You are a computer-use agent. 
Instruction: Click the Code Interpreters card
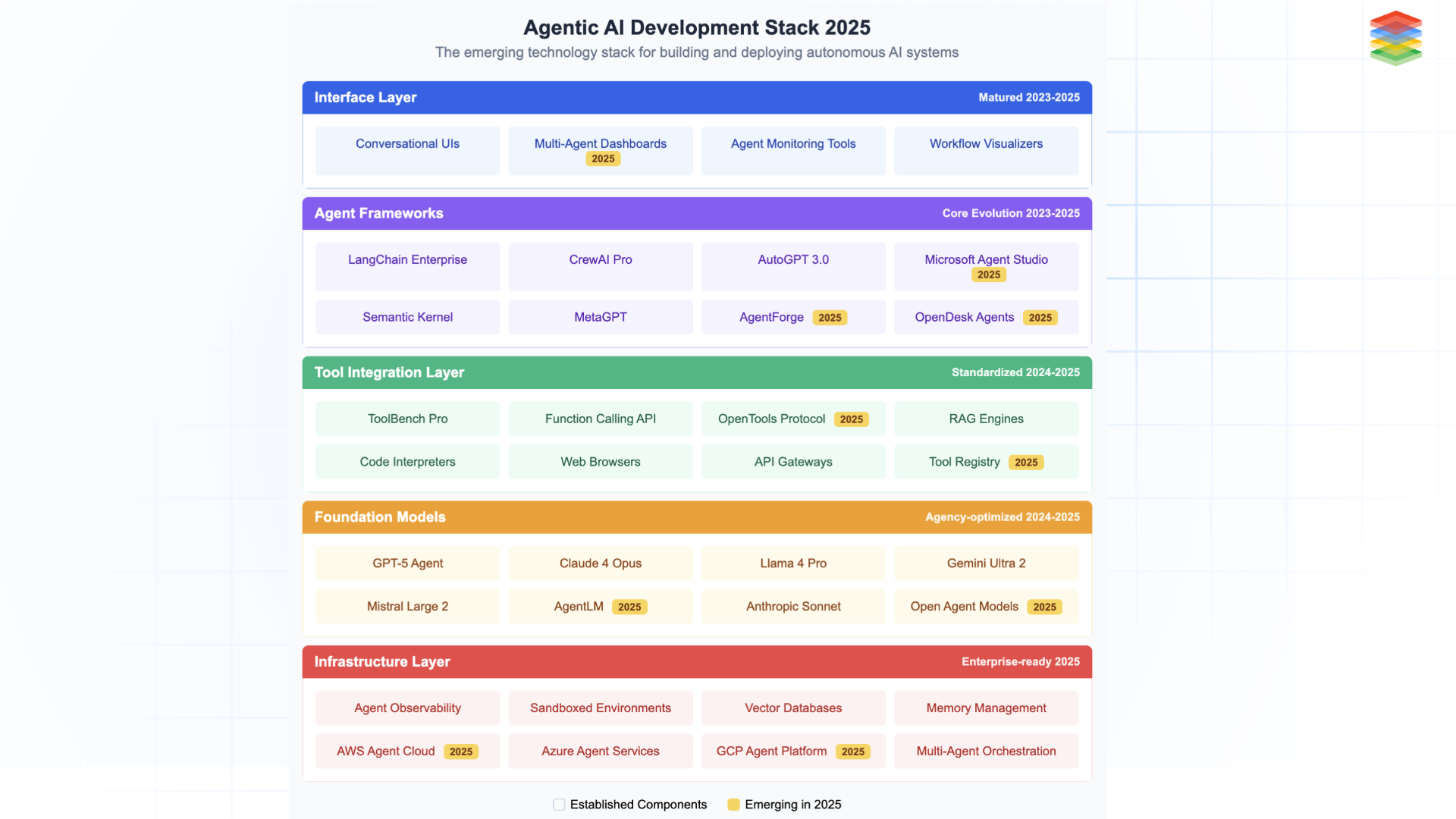point(407,461)
